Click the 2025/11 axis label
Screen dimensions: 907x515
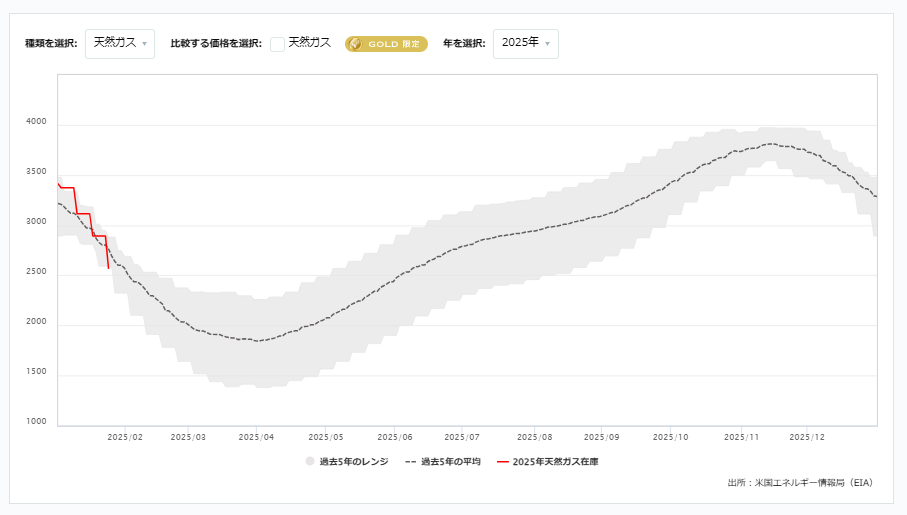[742, 437]
